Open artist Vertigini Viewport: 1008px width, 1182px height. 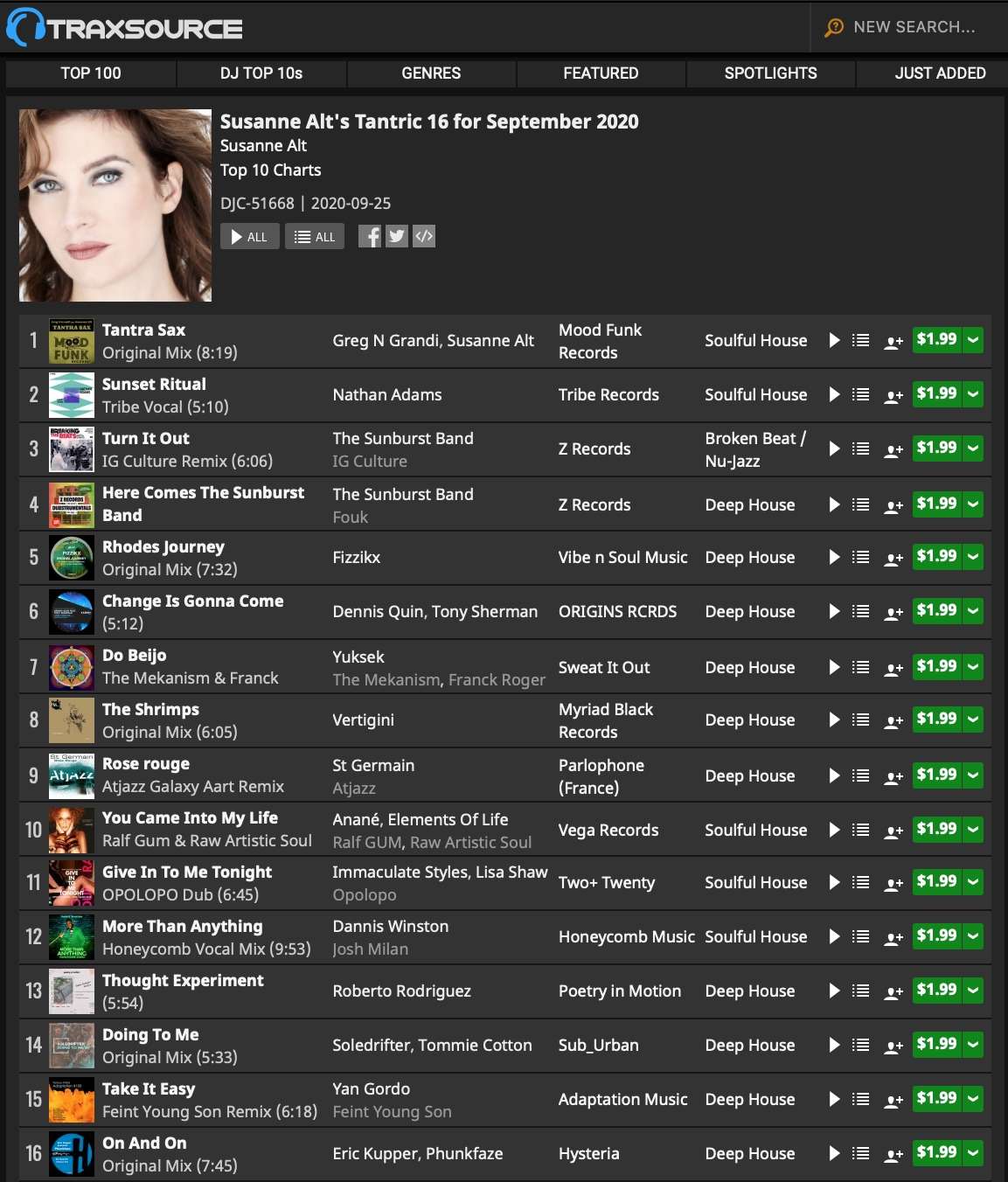point(363,720)
